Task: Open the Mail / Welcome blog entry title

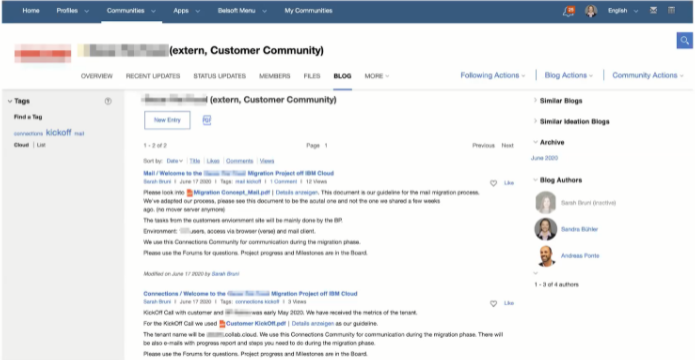Action: 238,173
